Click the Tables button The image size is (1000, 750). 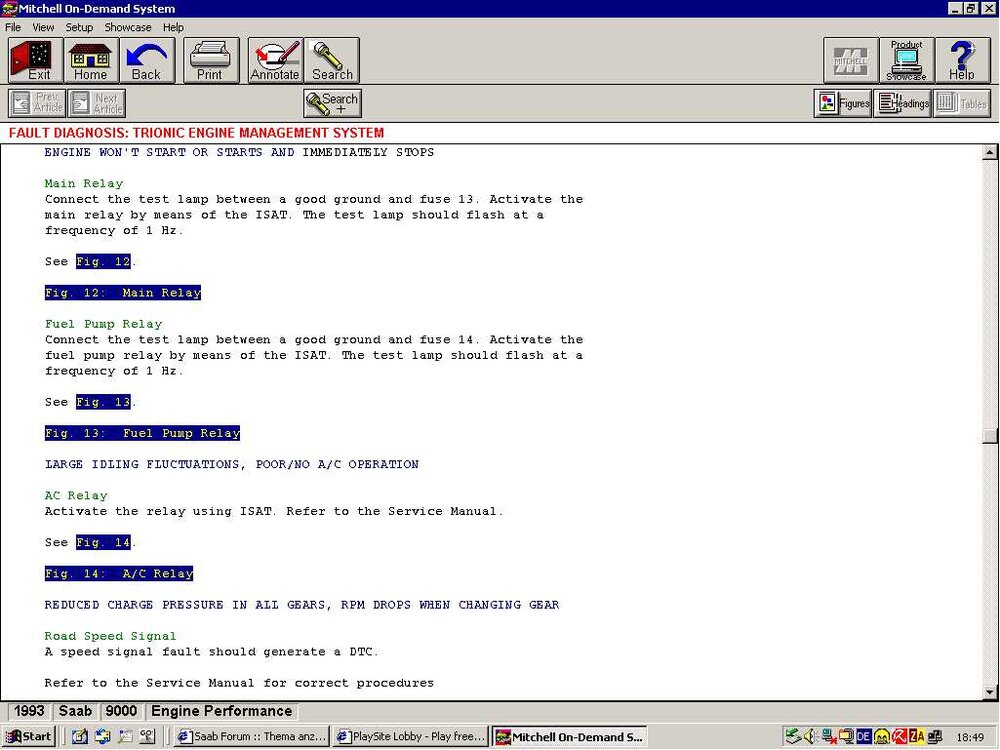tap(962, 103)
